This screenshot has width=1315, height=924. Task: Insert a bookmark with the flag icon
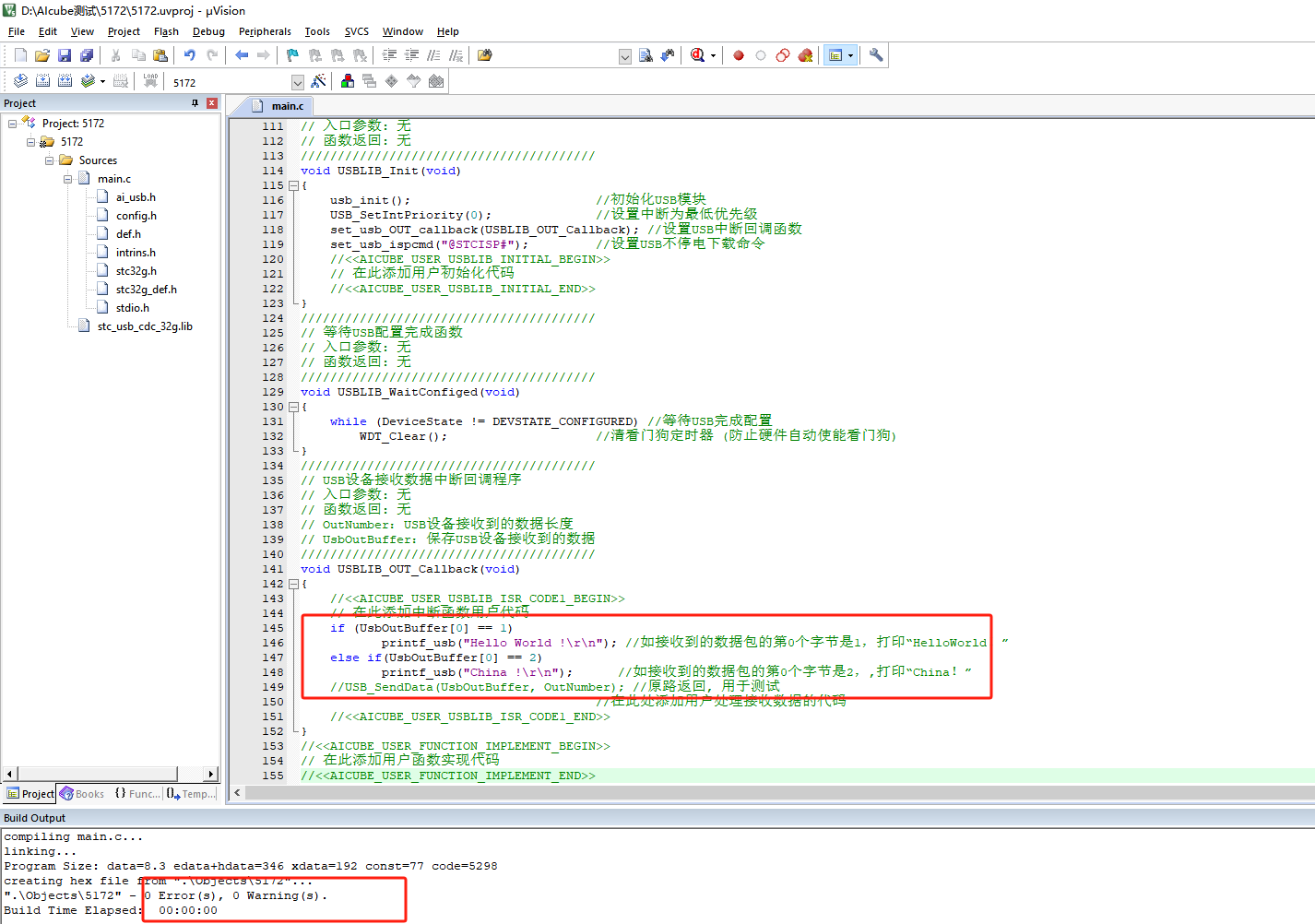293,55
